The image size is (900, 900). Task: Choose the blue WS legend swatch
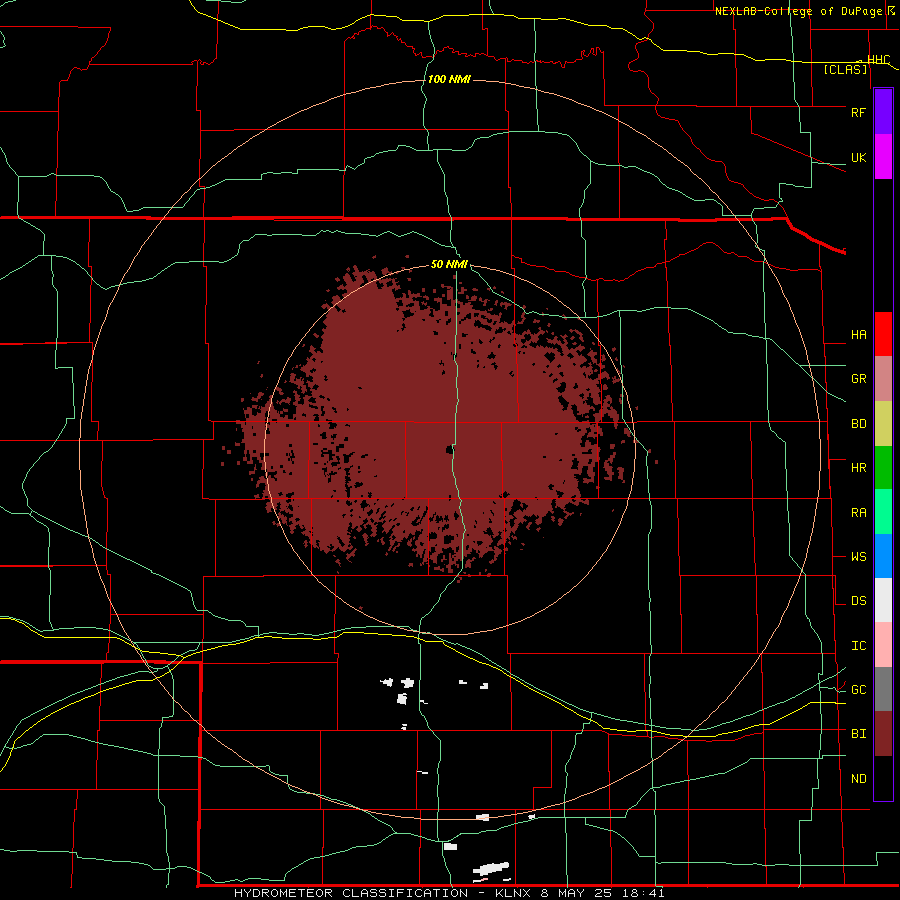click(x=883, y=556)
